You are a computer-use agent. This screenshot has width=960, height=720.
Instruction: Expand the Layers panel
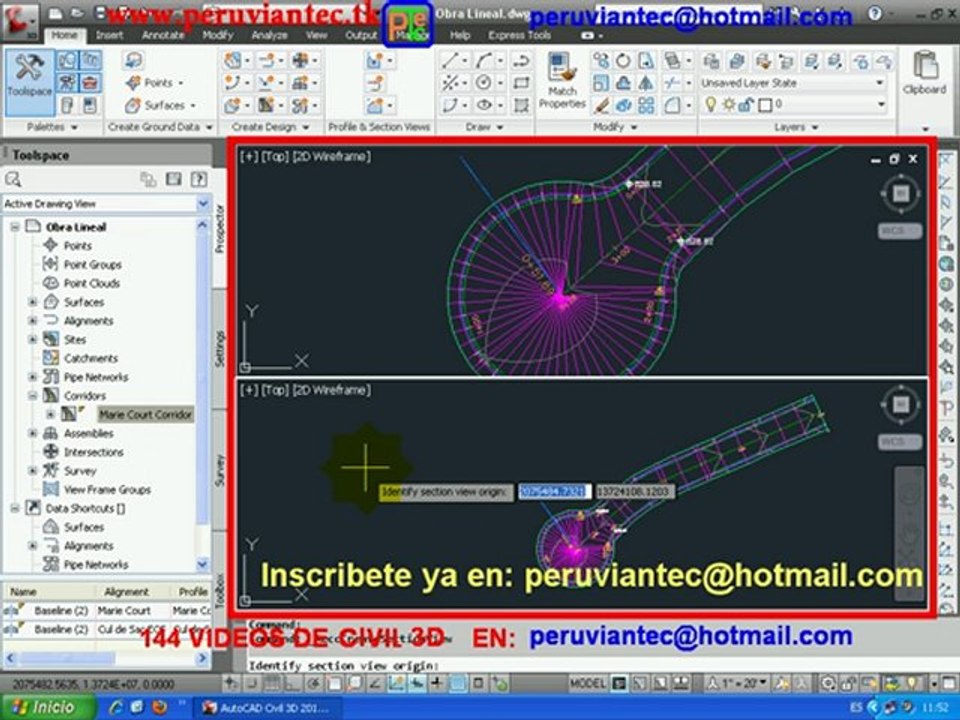pos(796,127)
